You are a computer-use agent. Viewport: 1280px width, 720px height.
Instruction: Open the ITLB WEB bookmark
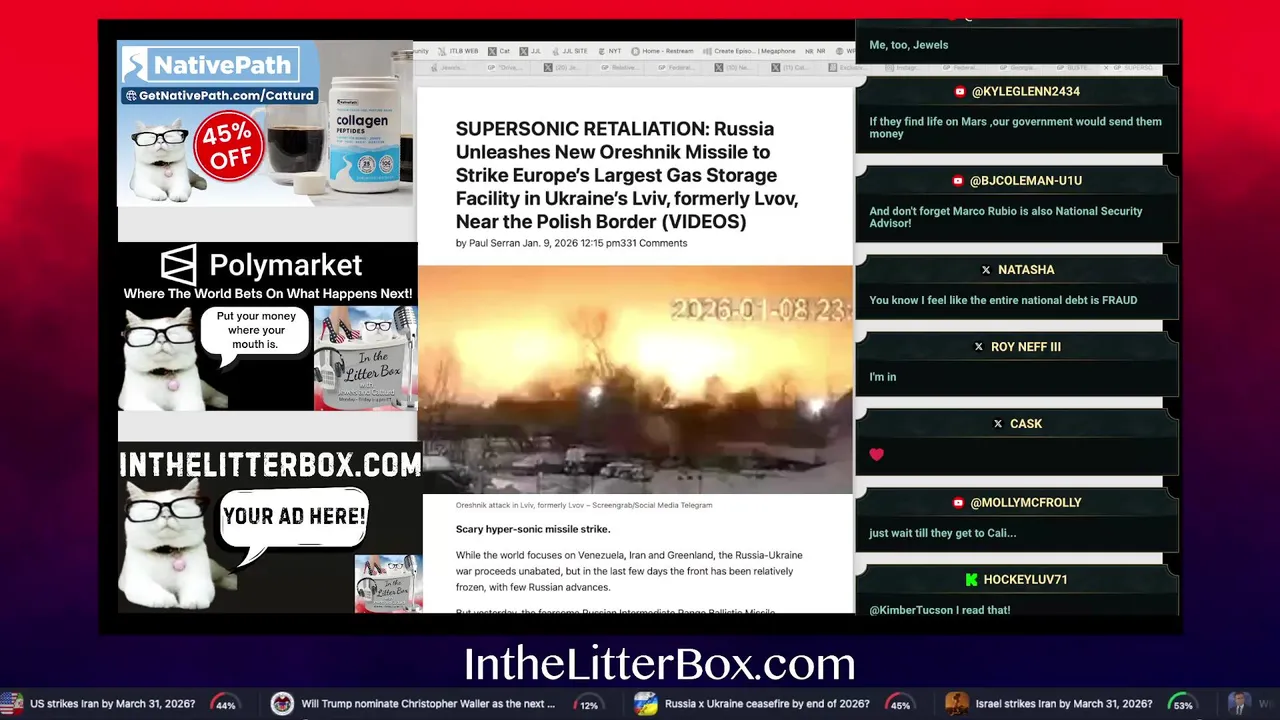tap(458, 51)
